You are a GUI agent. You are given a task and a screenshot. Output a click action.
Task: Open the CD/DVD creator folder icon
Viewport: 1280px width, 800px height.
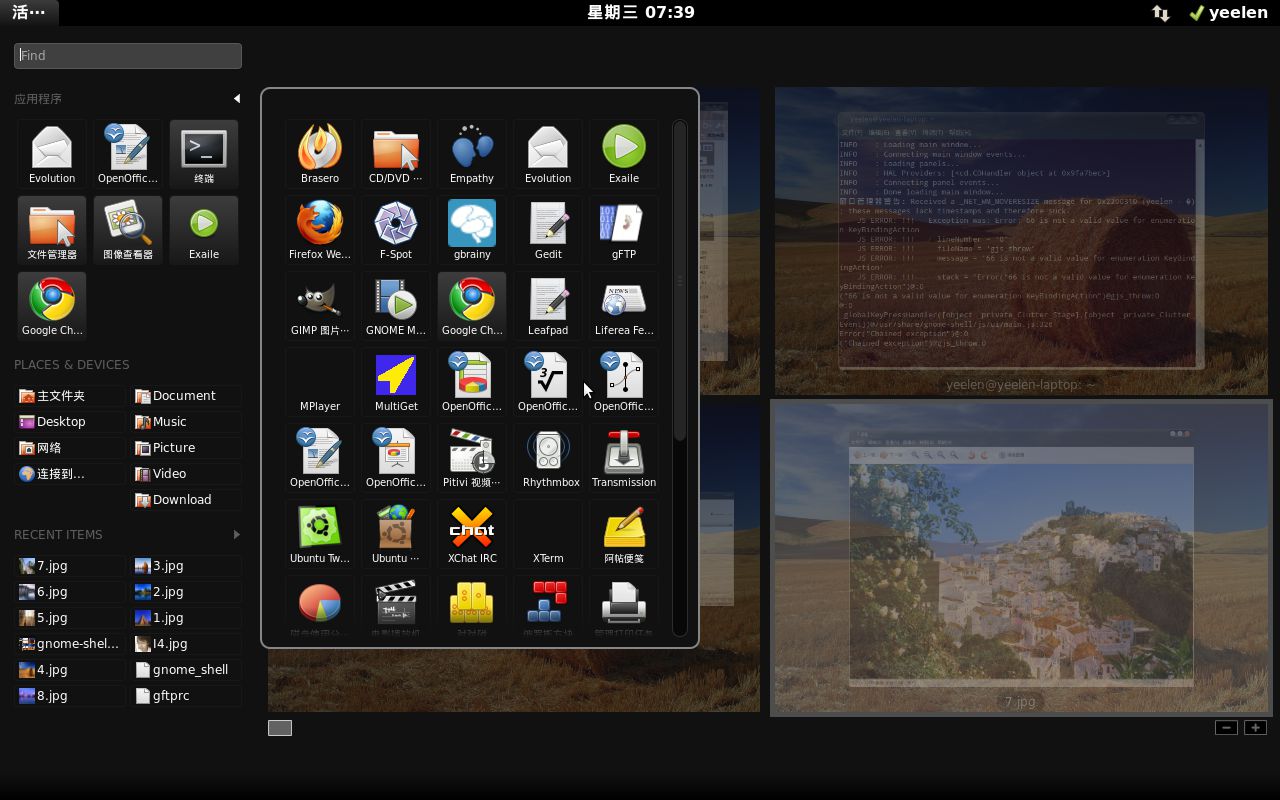click(x=396, y=154)
